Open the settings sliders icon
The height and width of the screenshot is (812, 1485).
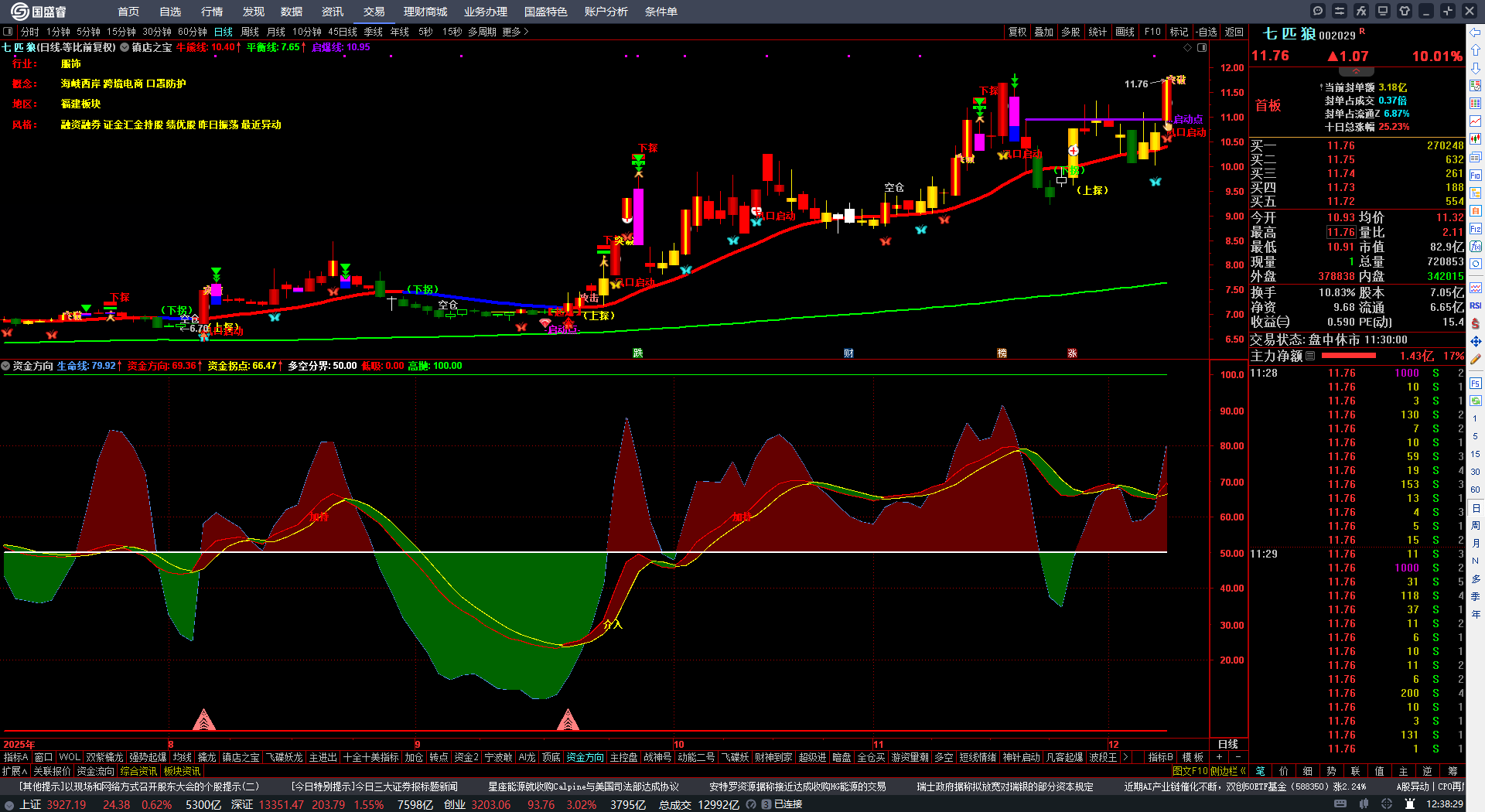tap(1340, 11)
